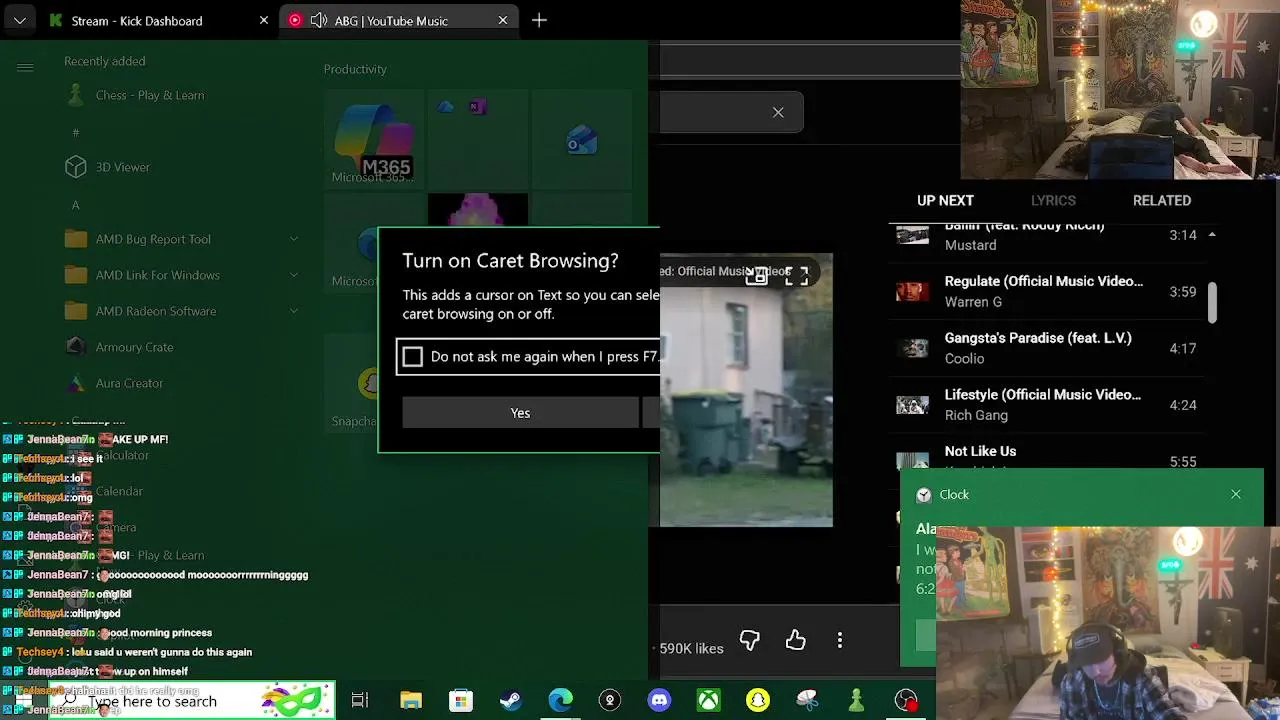
Task: Open the browser tab list dropdown arrow
Action: coord(19,20)
